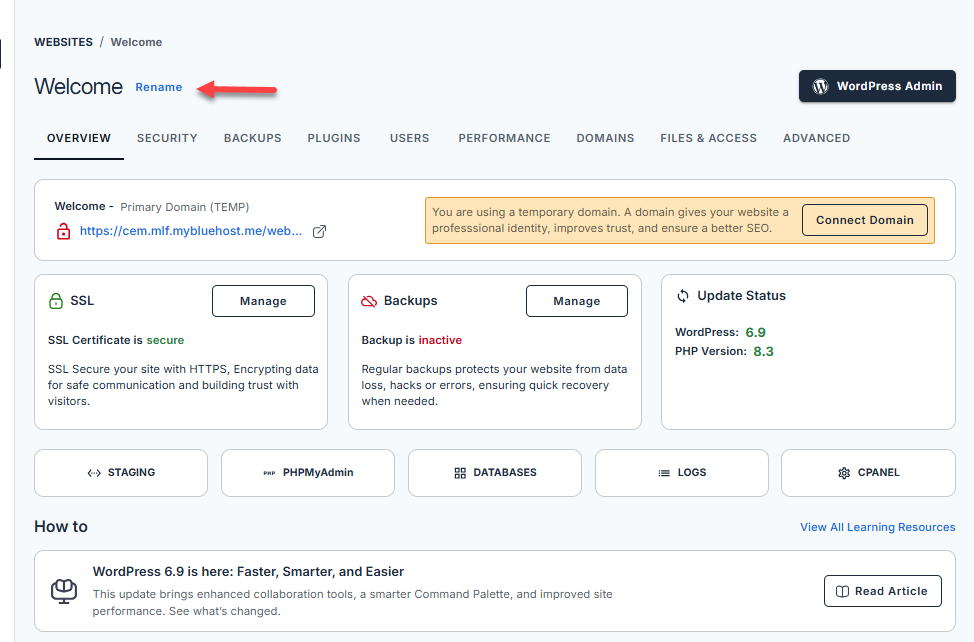Screen dimensions: 974x642
Task: Open STAGING tool
Action: pyautogui.click(x=121, y=473)
